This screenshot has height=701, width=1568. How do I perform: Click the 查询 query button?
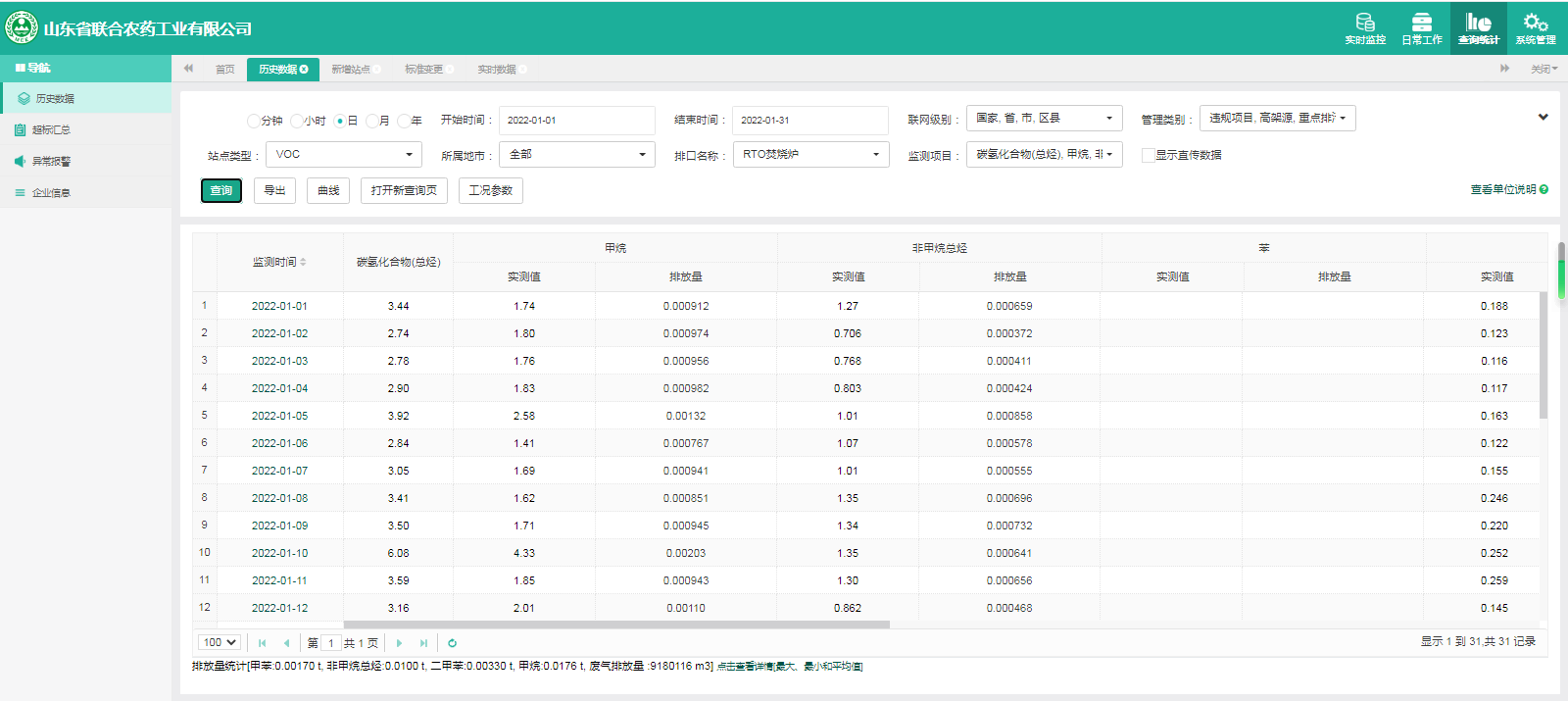pos(221,190)
